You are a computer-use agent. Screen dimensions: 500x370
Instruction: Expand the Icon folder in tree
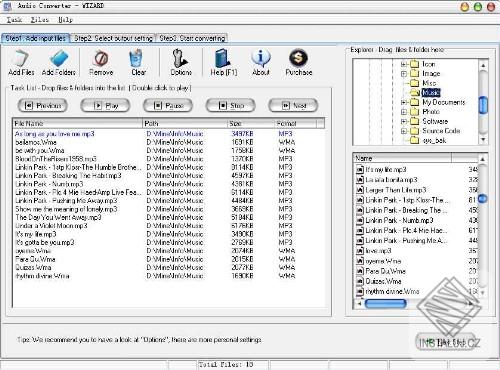point(404,64)
